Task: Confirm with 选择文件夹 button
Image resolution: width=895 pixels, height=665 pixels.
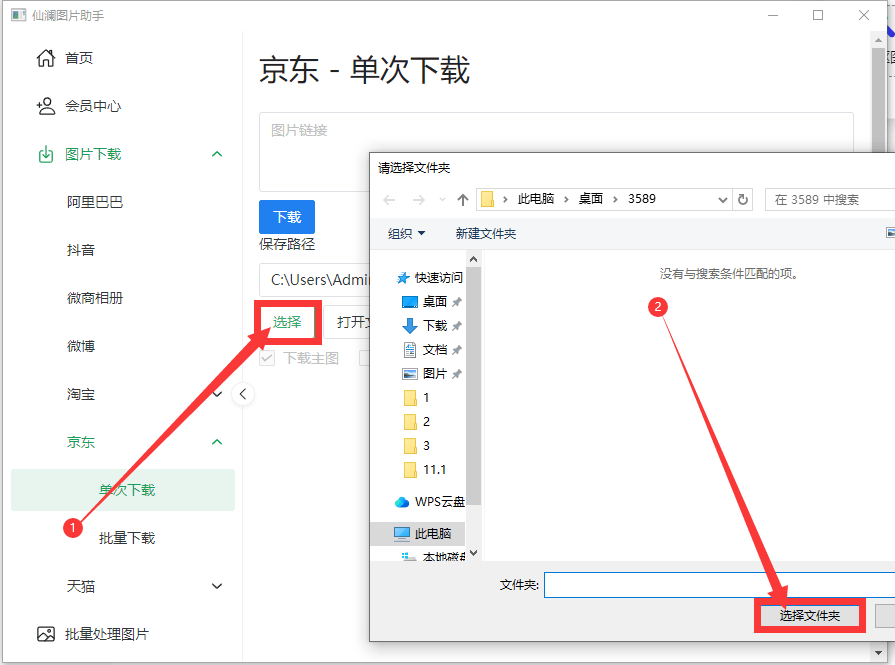Action: [810, 616]
